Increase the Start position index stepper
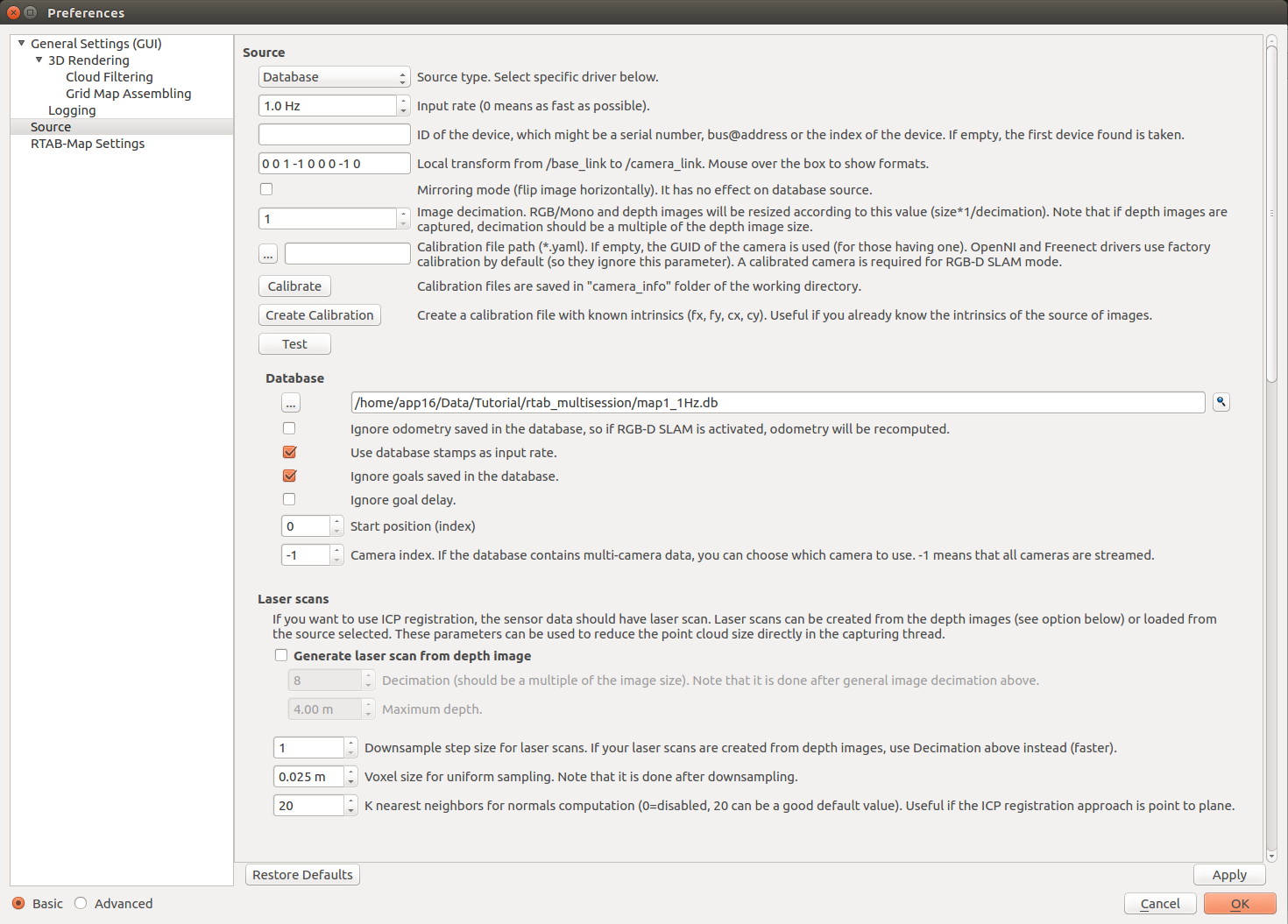The image size is (1288, 924). (x=337, y=521)
